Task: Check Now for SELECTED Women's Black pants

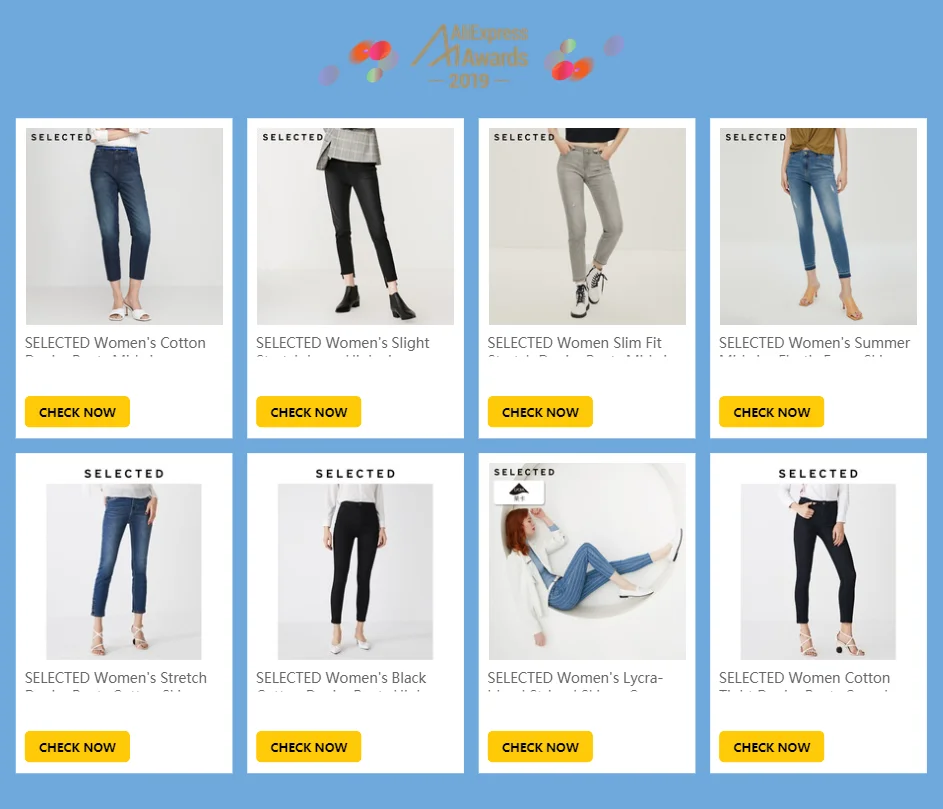Action: pyautogui.click(x=309, y=747)
